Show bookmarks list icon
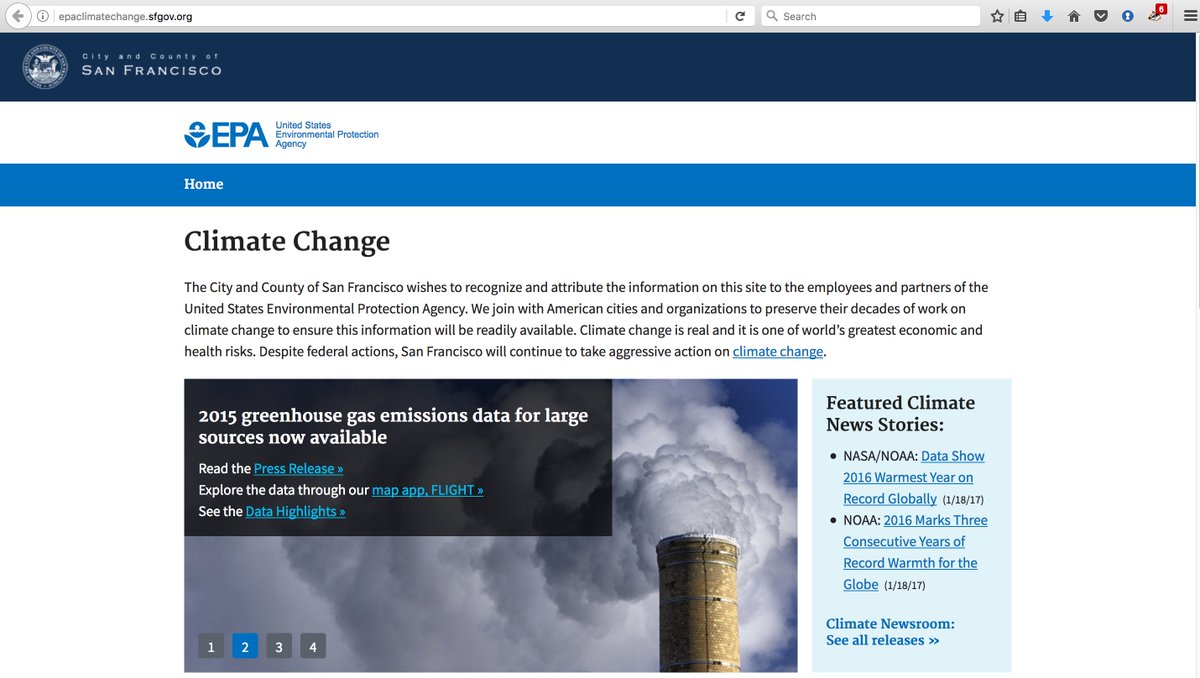 (1021, 16)
